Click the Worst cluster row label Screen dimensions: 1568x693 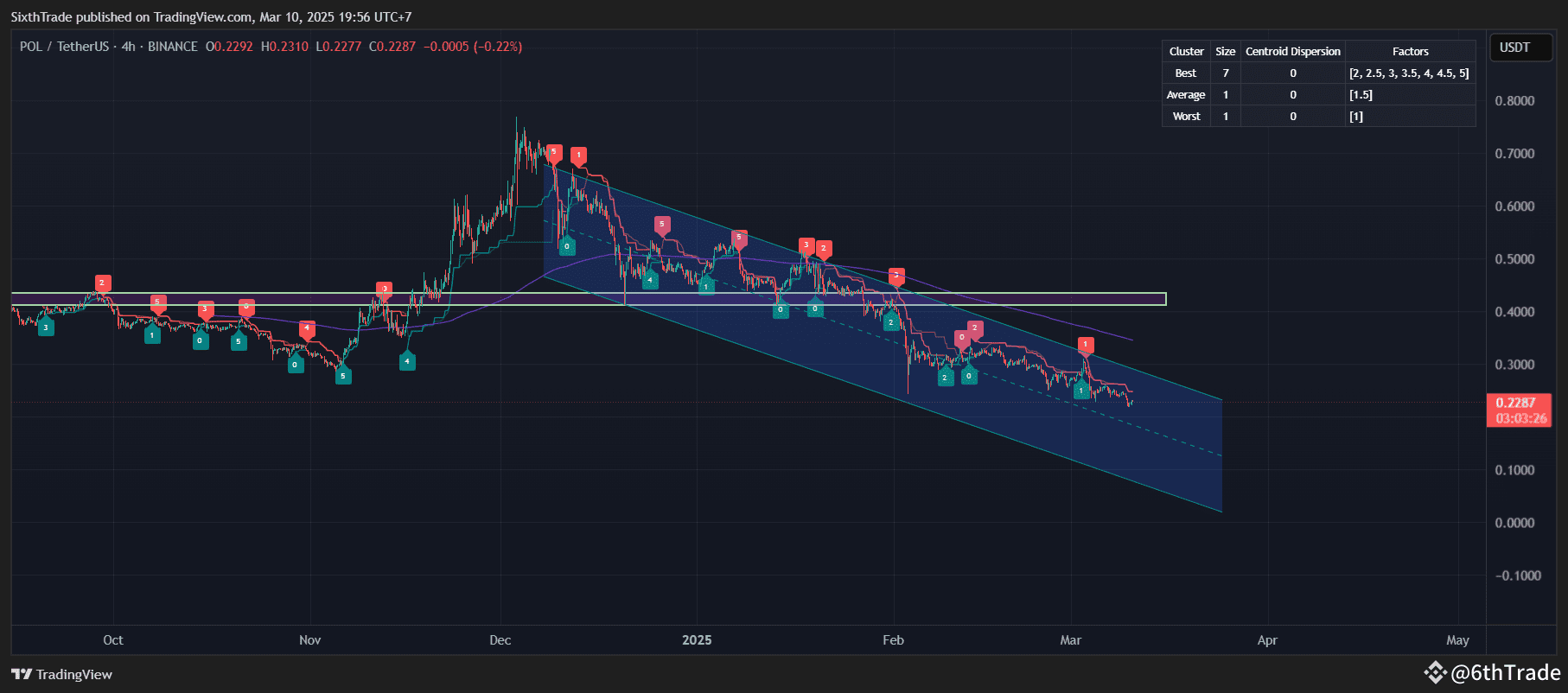tap(1186, 117)
